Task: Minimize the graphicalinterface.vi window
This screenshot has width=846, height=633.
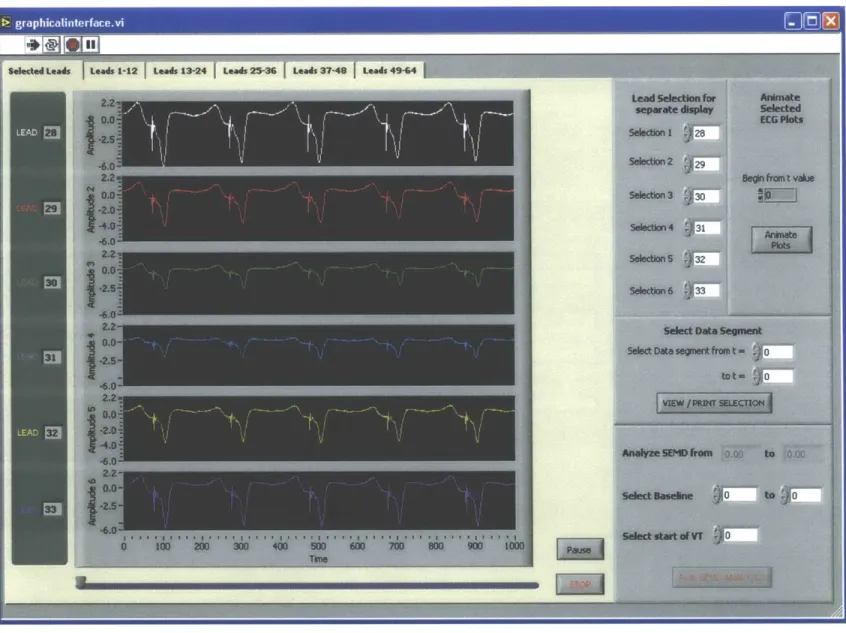Action: [x=792, y=21]
